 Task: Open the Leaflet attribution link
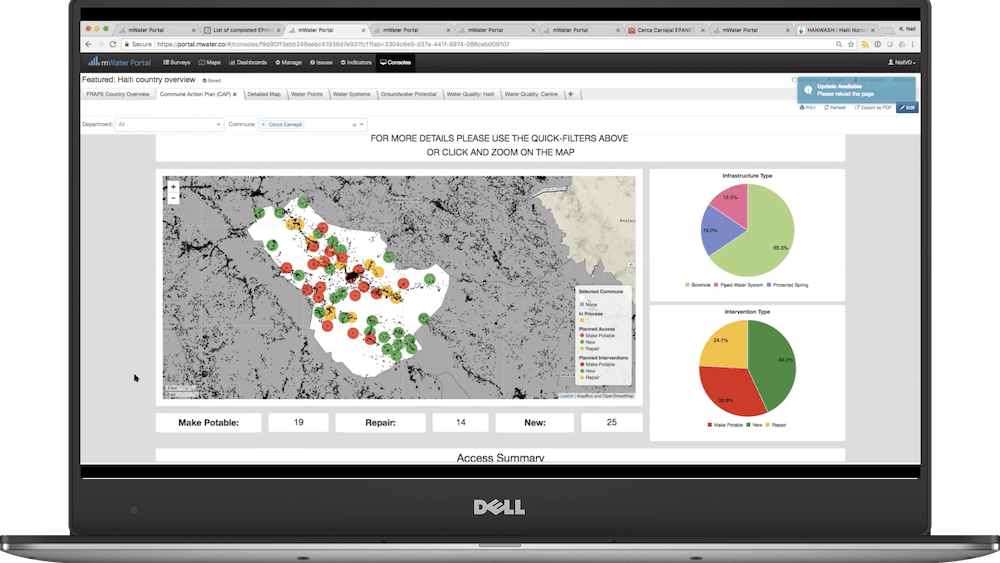coord(566,396)
